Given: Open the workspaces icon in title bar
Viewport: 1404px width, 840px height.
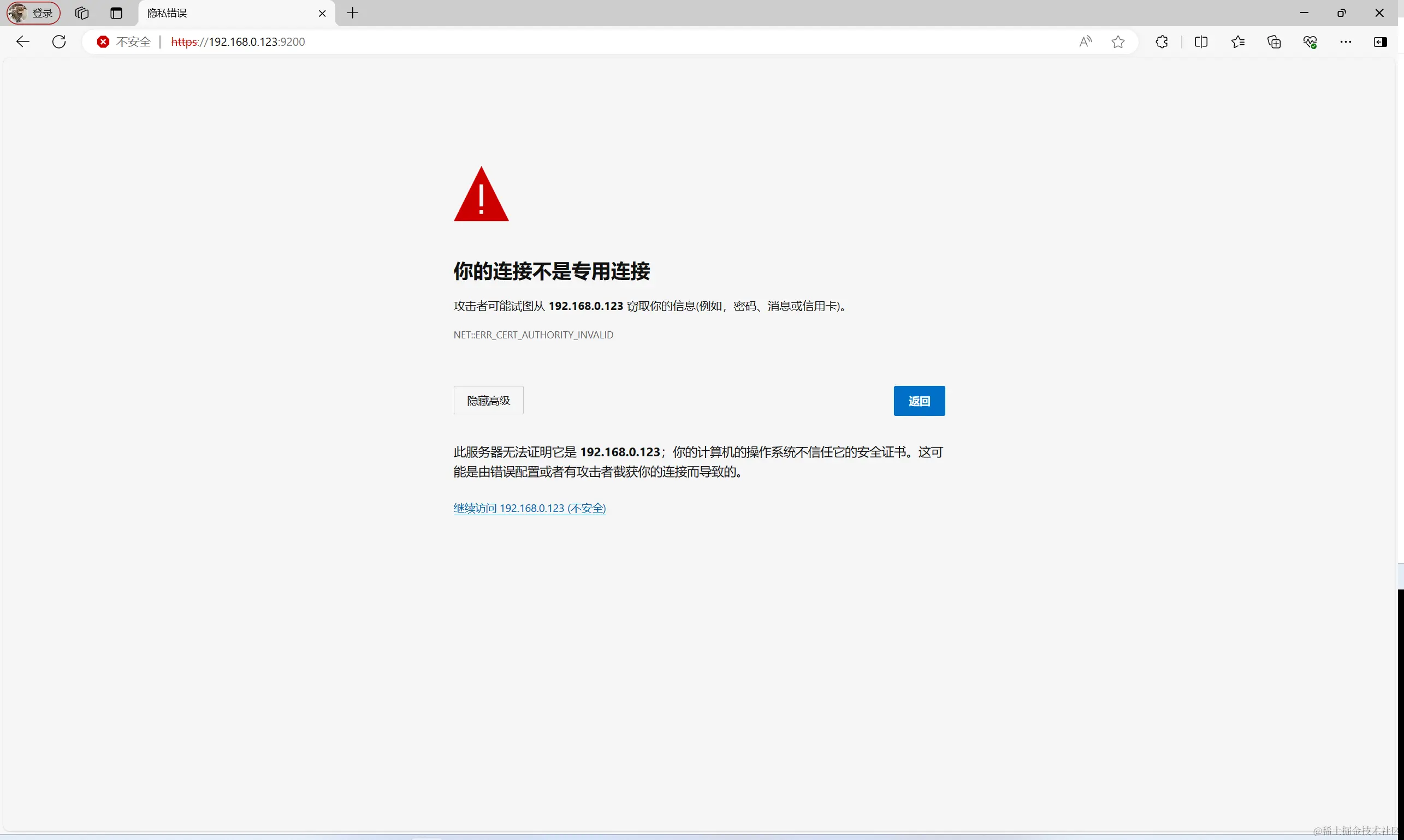Looking at the screenshot, I should coord(81,13).
